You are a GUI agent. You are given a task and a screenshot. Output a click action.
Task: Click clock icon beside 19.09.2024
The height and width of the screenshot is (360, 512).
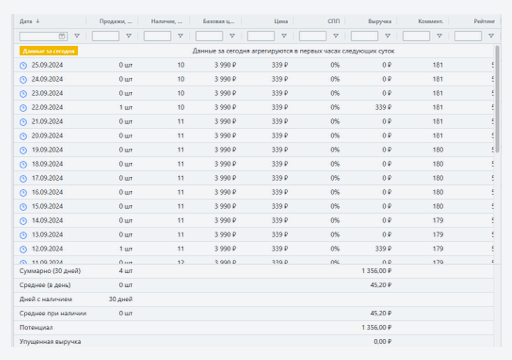coord(23,150)
